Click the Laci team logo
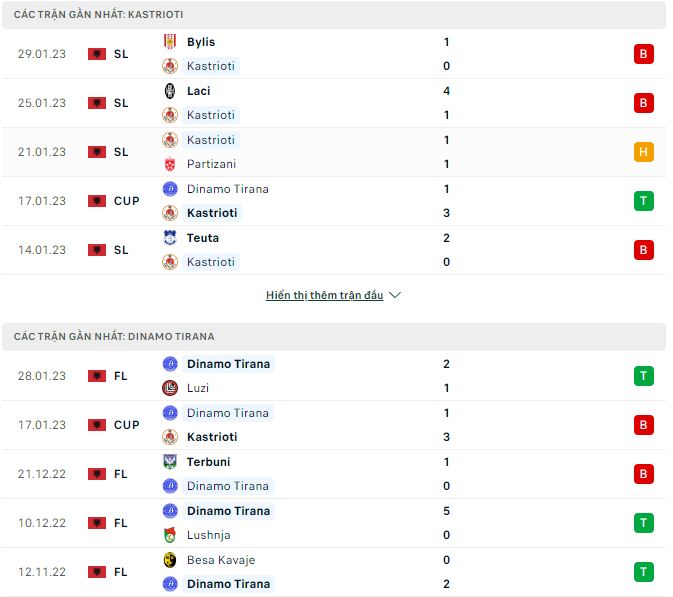 pos(170,91)
